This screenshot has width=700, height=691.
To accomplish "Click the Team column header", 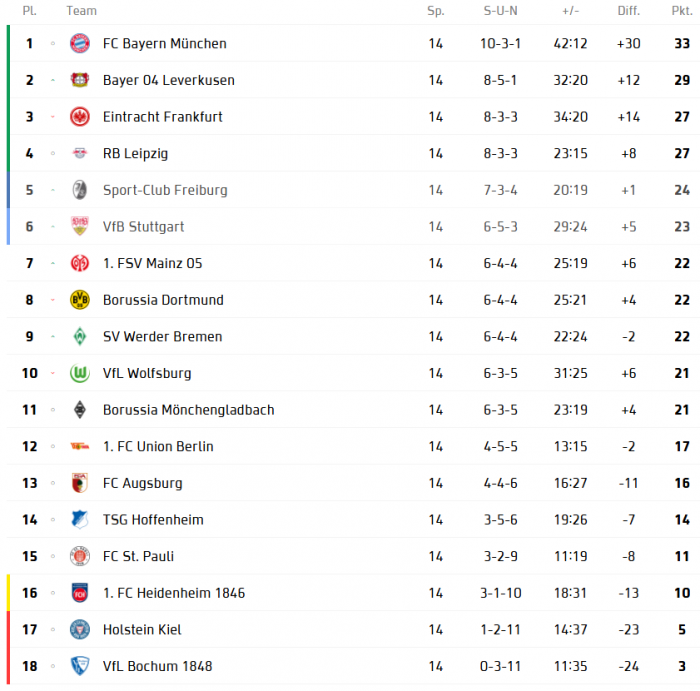I will point(82,11).
